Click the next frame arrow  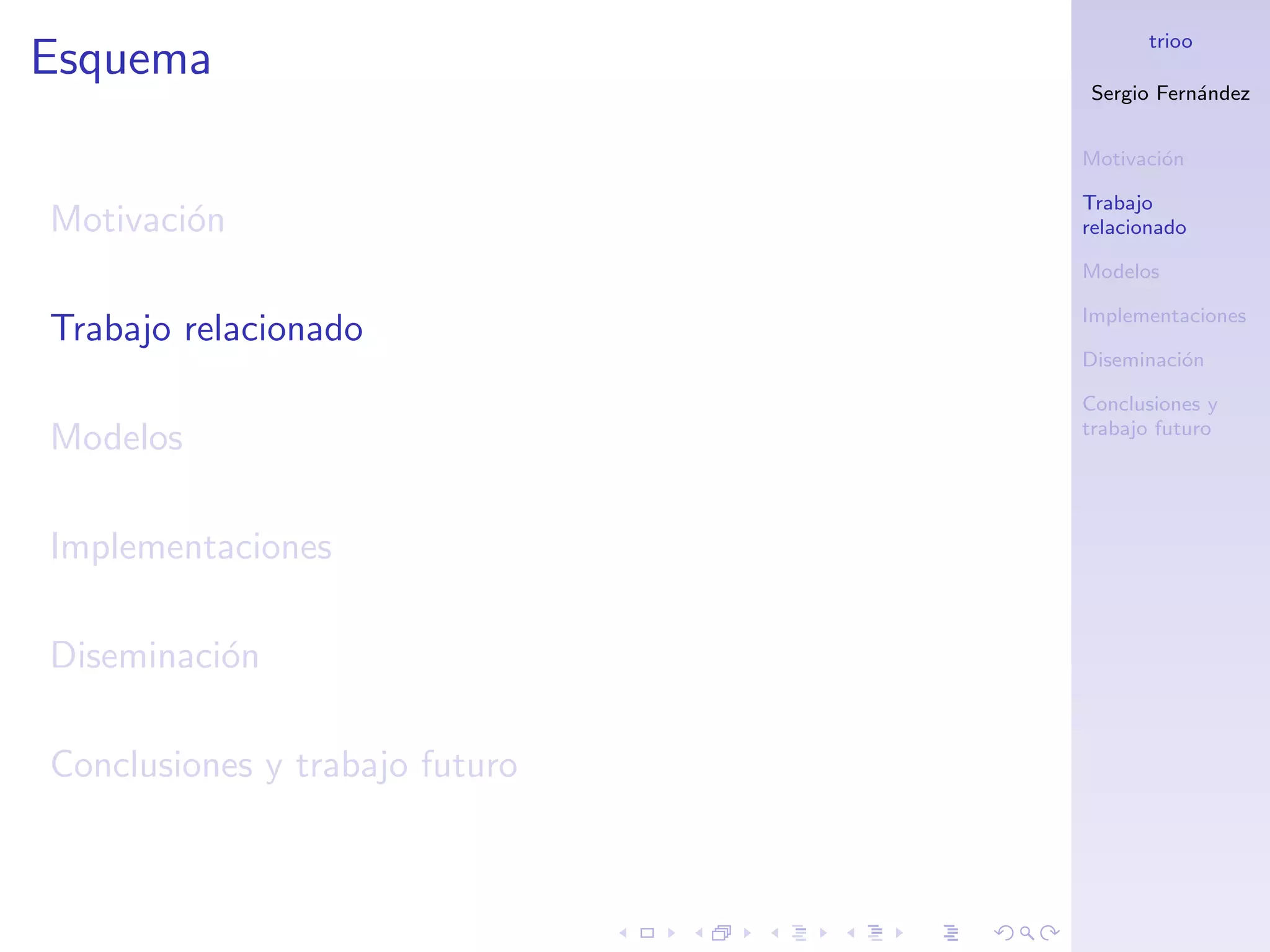(x=747, y=933)
